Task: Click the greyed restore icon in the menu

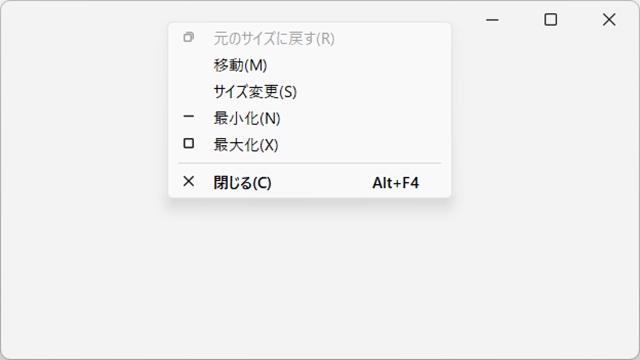Action: (189, 37)
